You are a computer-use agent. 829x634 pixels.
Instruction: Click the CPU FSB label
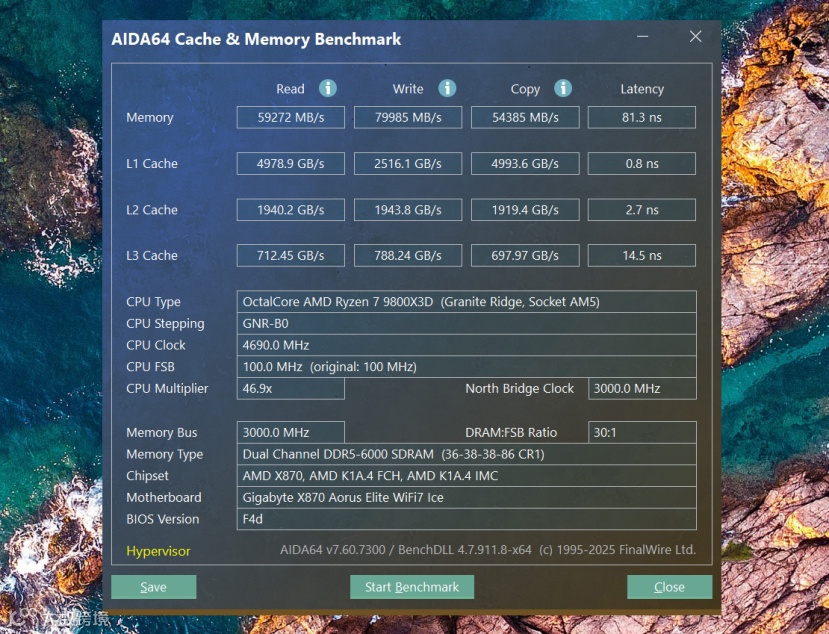point(150,366)
